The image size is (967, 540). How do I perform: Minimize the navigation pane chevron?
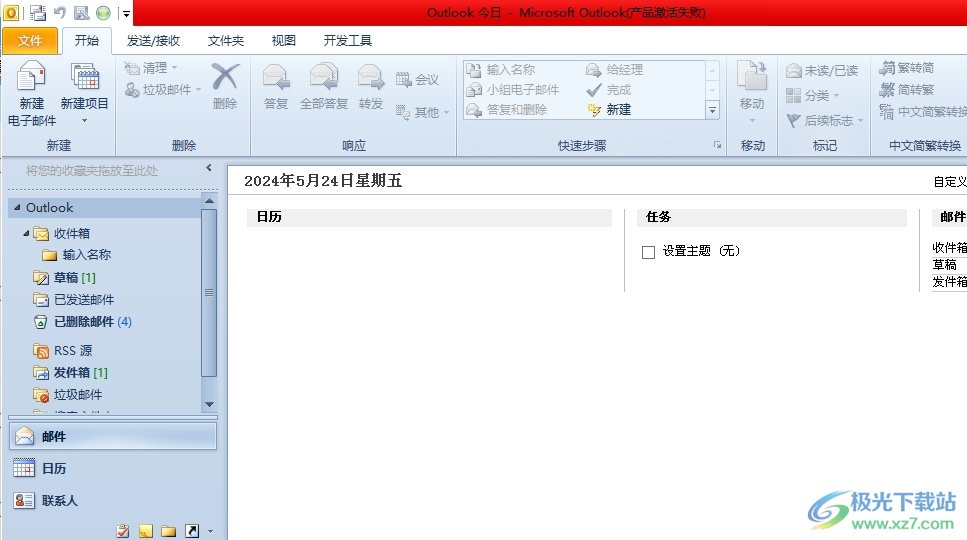[208, 168]
